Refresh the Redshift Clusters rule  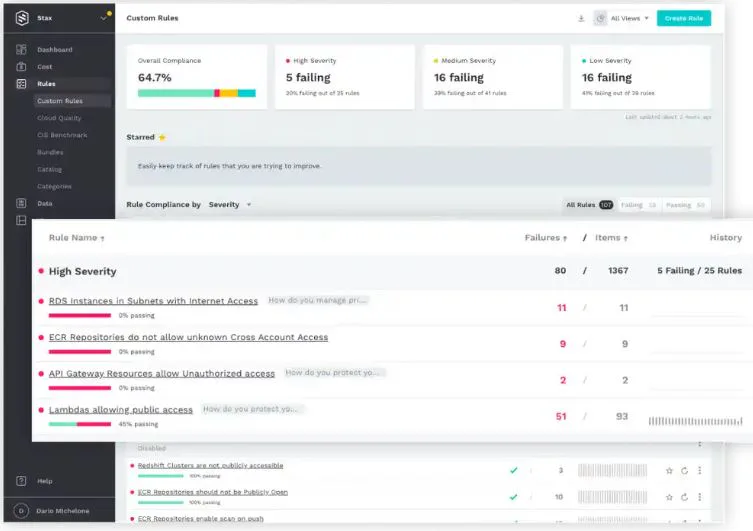point(684,471)
